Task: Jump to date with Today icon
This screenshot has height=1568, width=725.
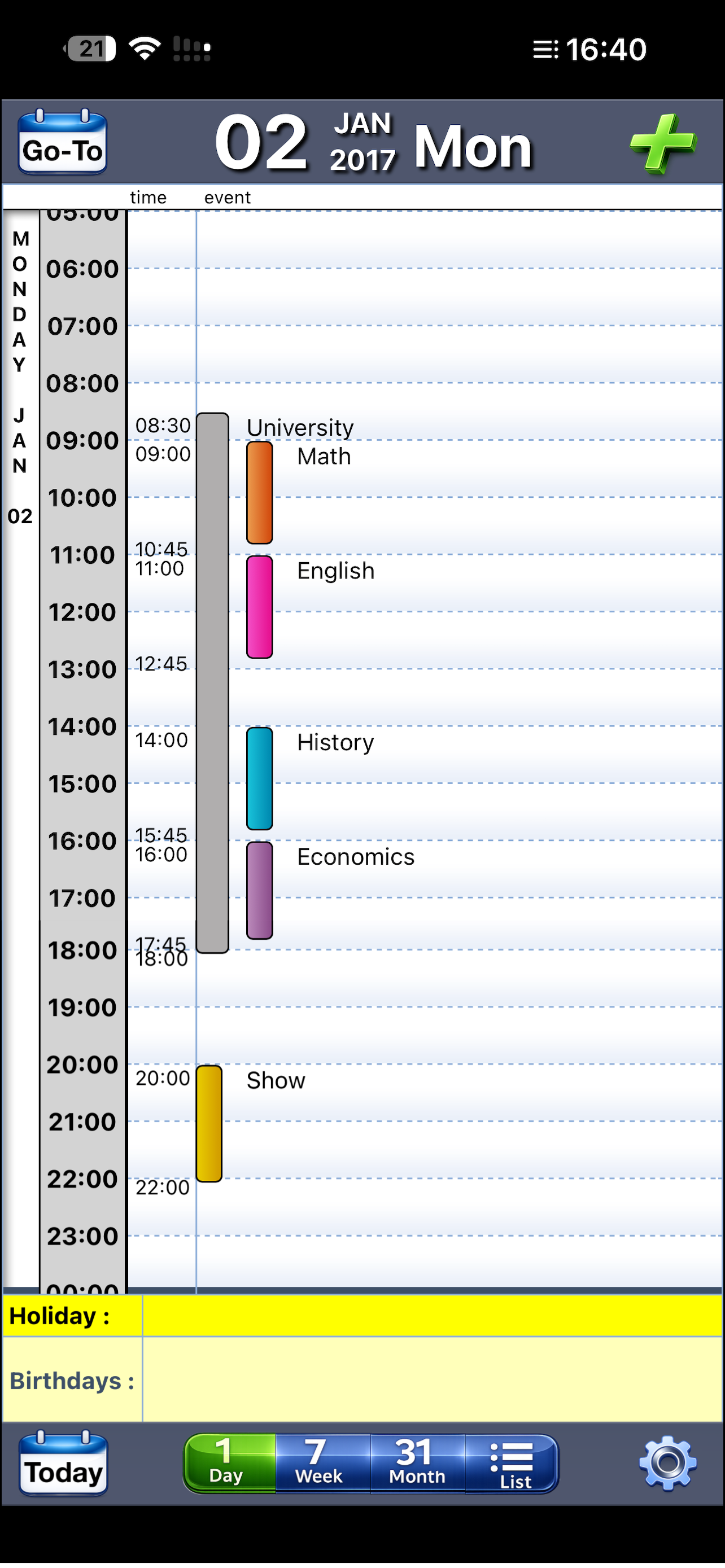Action: pyautogui.click(x=63, y=1462)
